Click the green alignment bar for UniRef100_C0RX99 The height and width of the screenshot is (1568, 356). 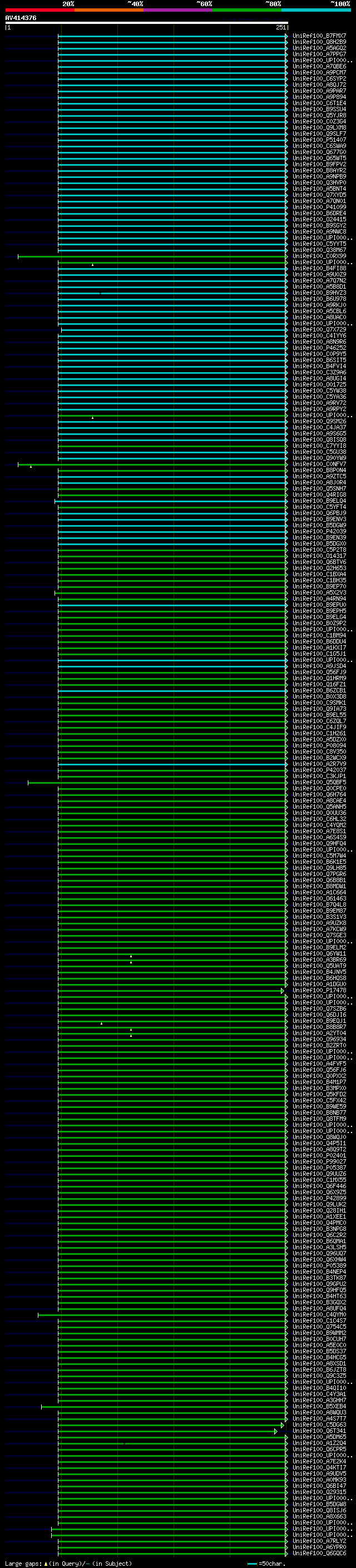click(x=152, y=257)
